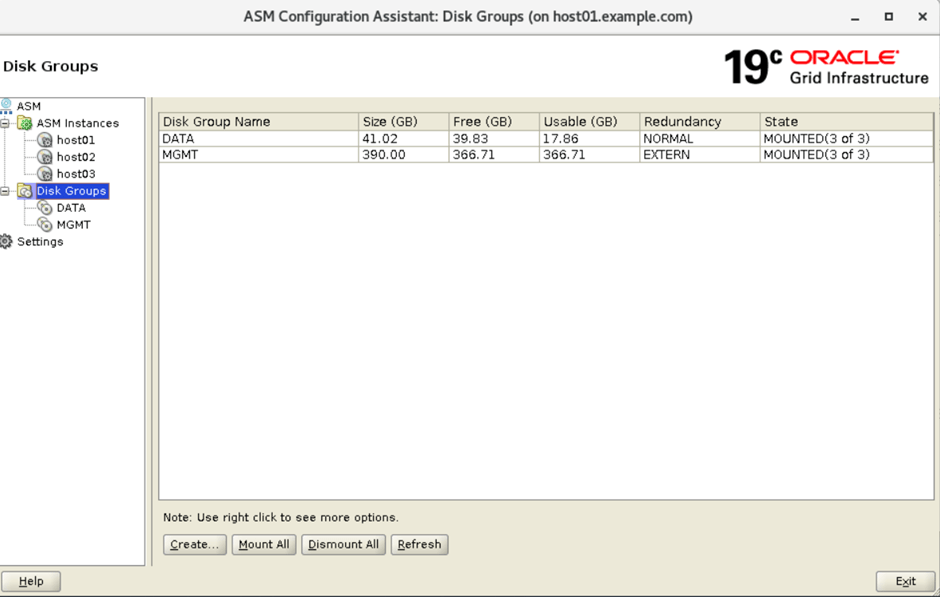Click the MGMT disk group icon
The width and height of the screenshot is (940, 597).
point(46,224)
